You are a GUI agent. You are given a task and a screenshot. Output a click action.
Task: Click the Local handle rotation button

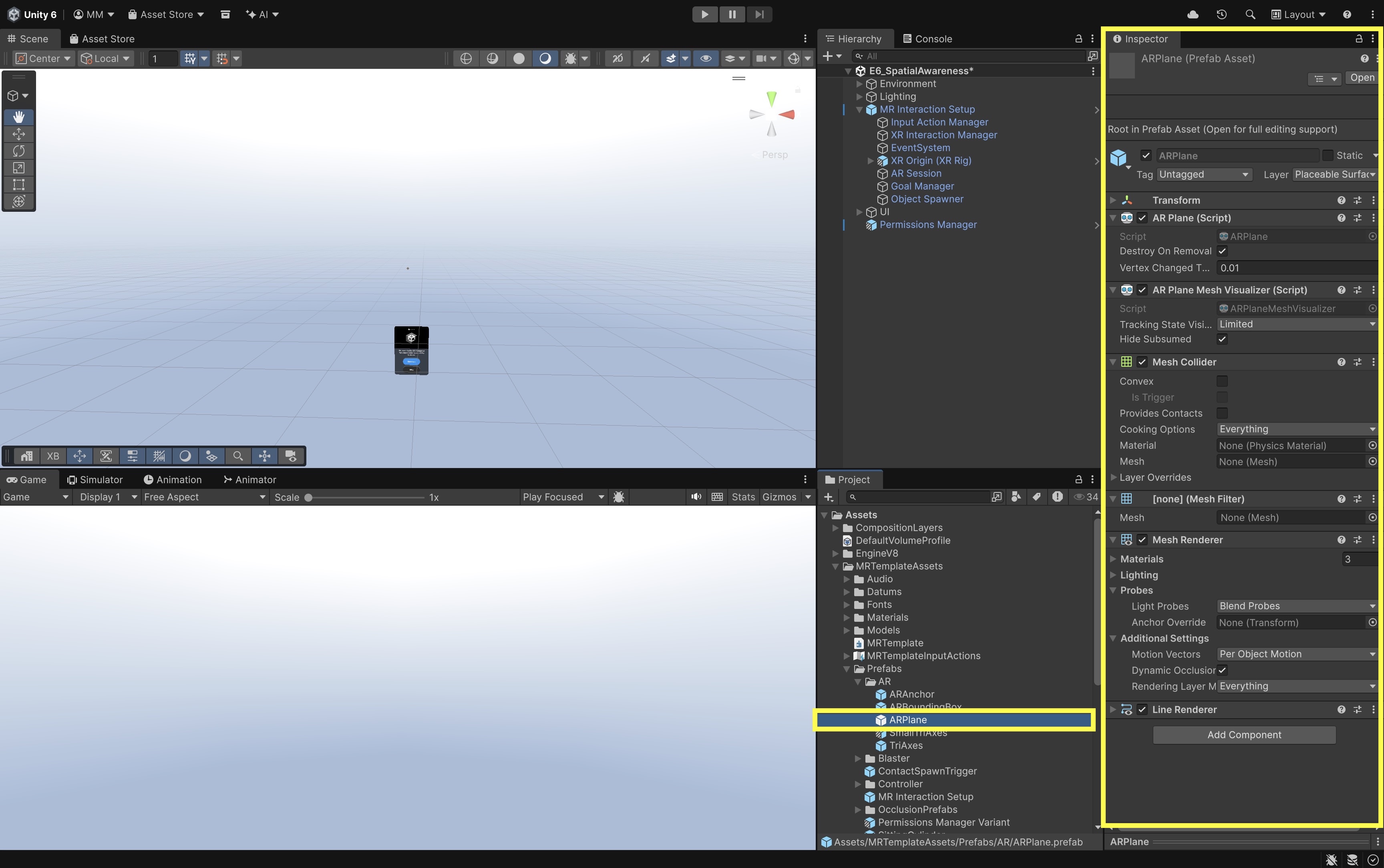105,58
